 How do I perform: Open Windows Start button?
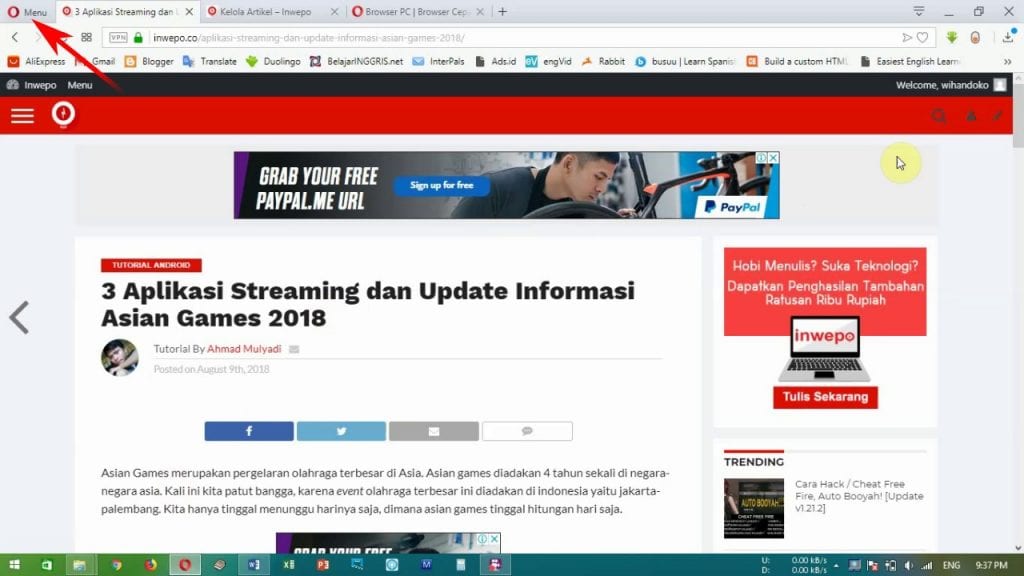click(x=14, y=565)
